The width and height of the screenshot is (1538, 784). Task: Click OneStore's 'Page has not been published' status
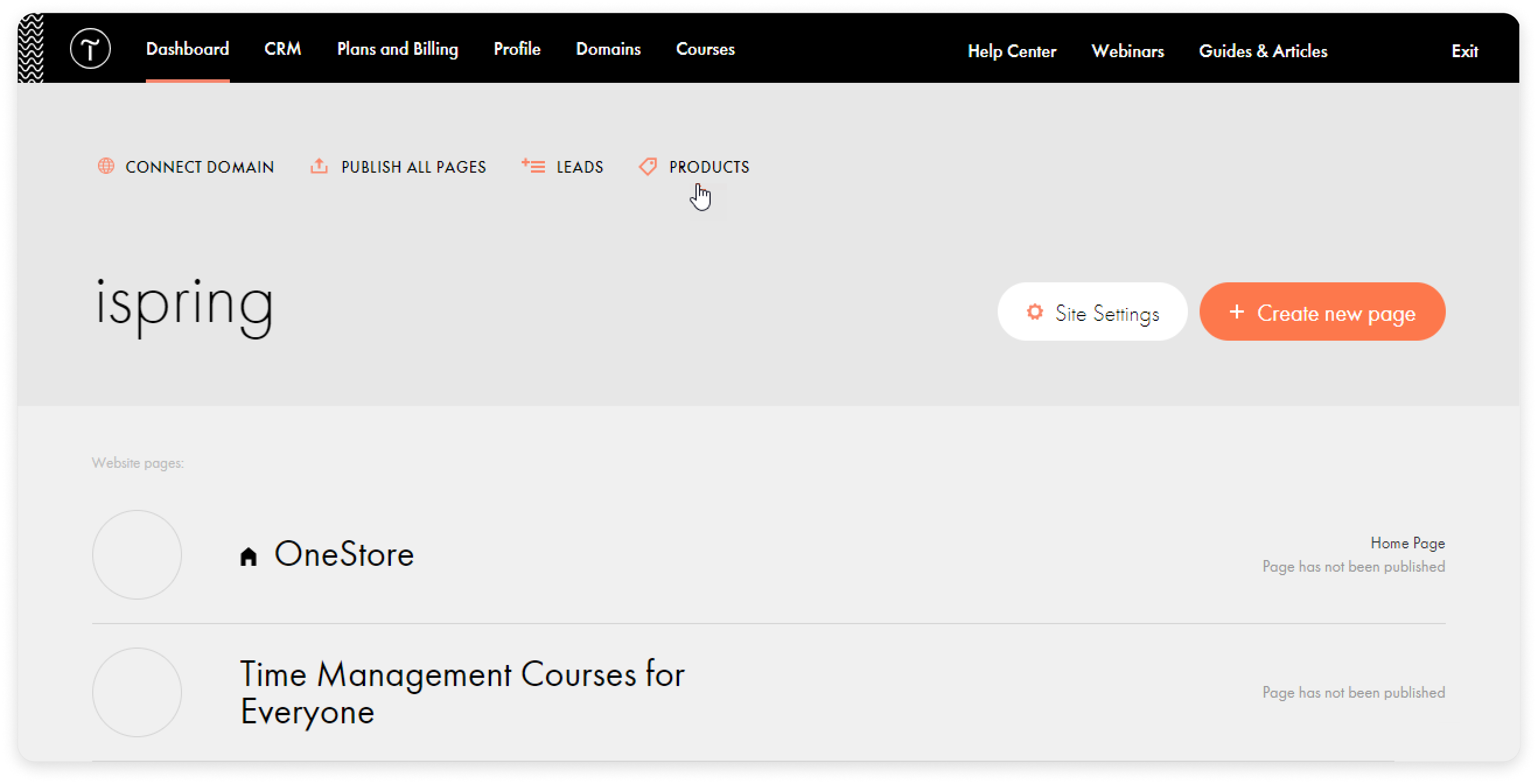(x=1354, y=566)
